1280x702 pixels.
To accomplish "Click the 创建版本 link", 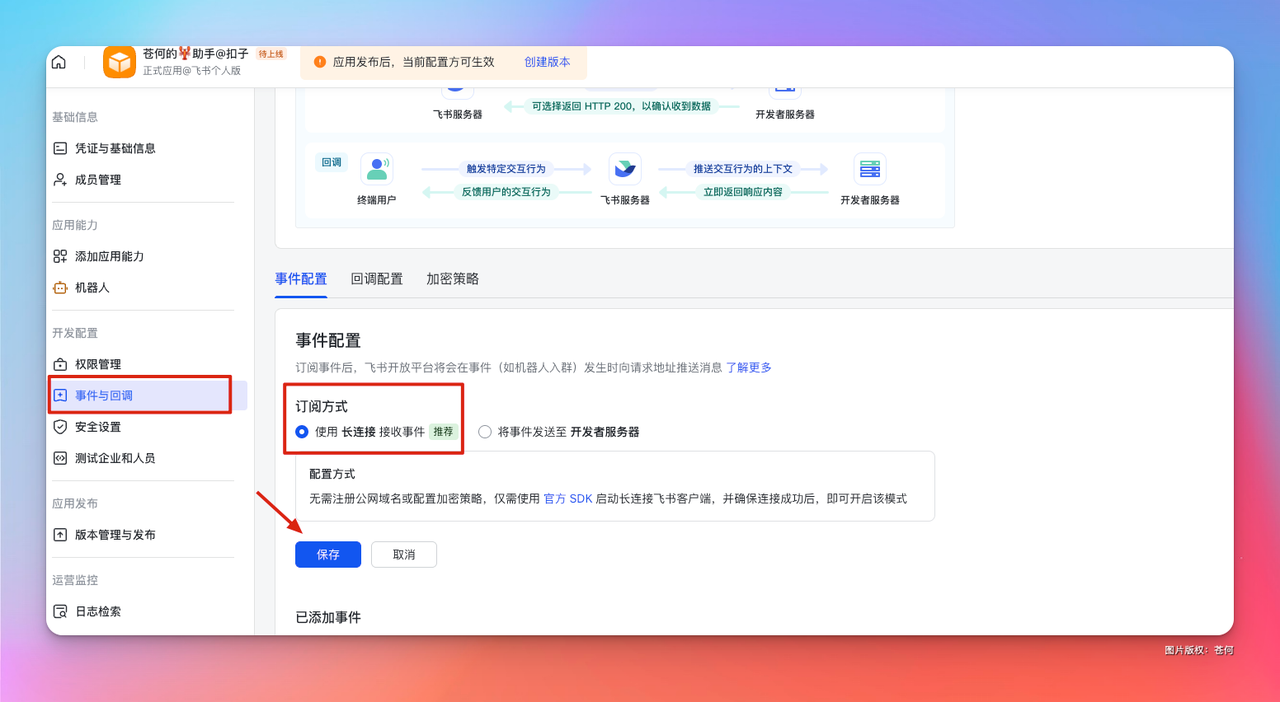I will coord(547,62).
